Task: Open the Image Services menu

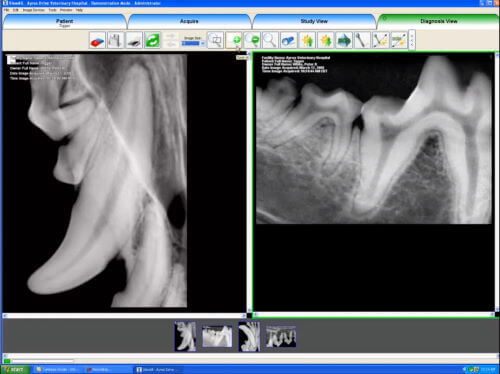Action: click(33, 10)
